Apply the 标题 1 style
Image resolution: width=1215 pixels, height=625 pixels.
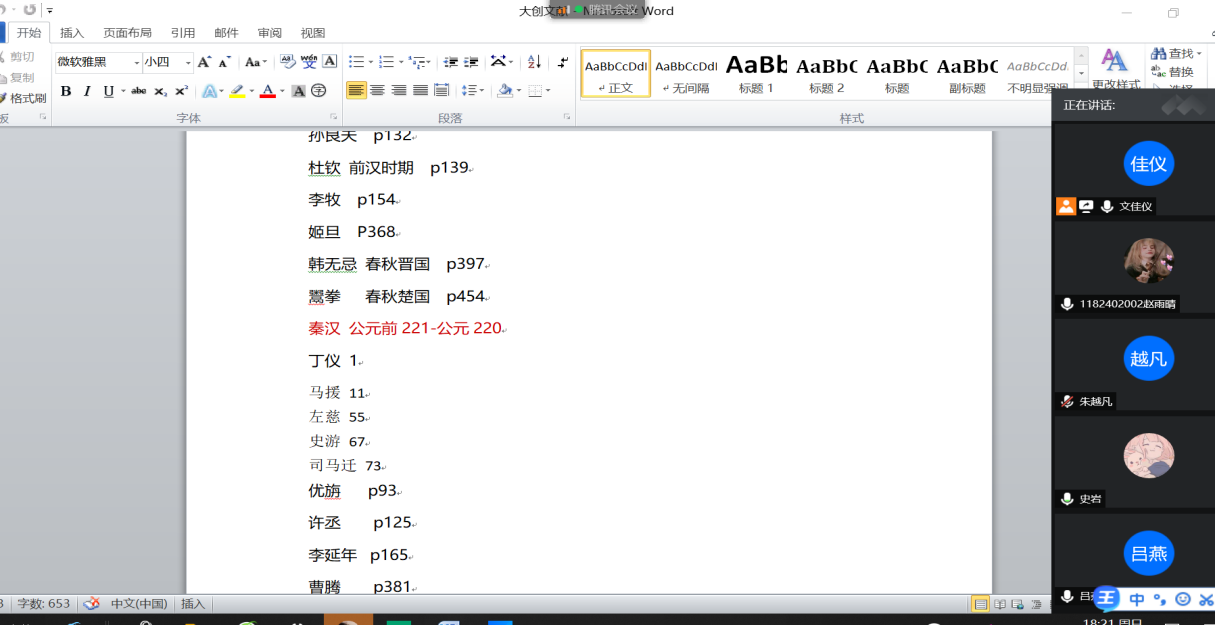pos(756,73)
